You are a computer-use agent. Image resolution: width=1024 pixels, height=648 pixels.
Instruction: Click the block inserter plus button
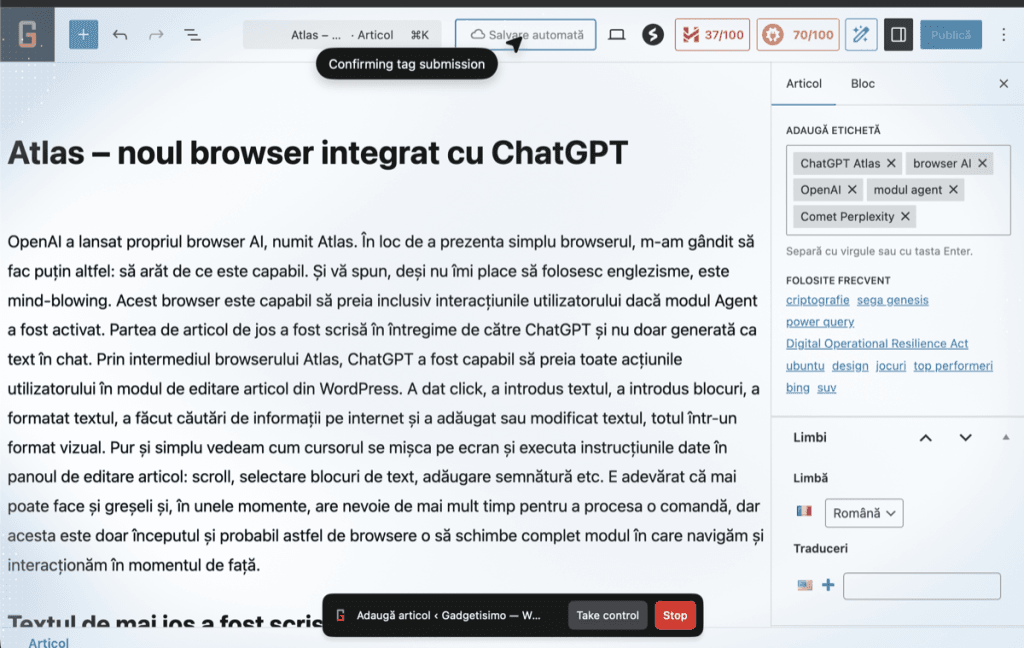[83, 35]
